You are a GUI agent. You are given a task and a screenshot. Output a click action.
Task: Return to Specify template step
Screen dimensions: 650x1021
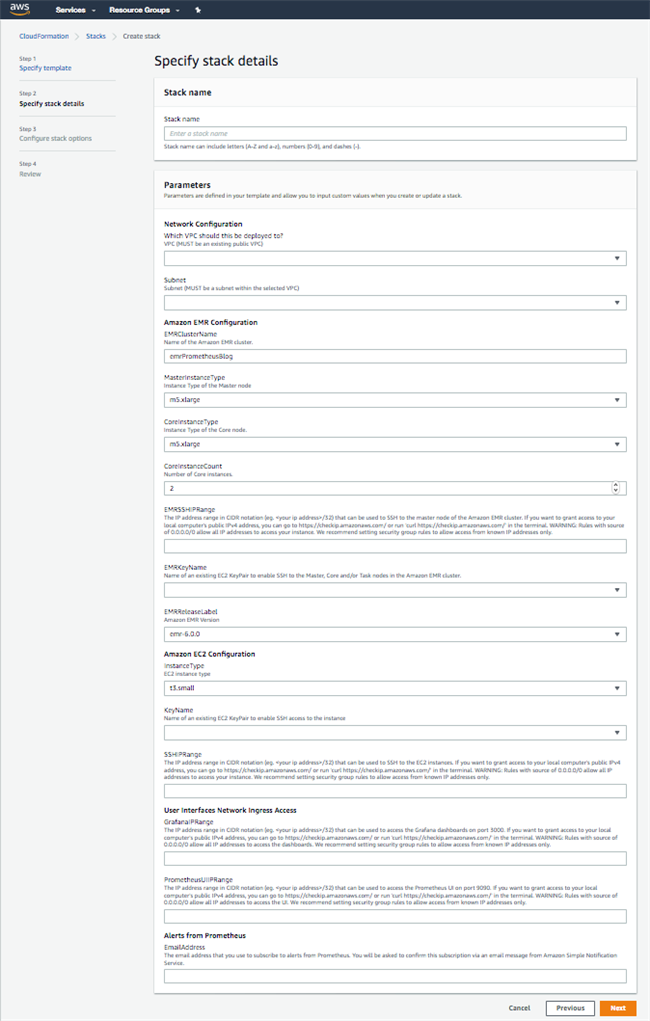(45, 68)
